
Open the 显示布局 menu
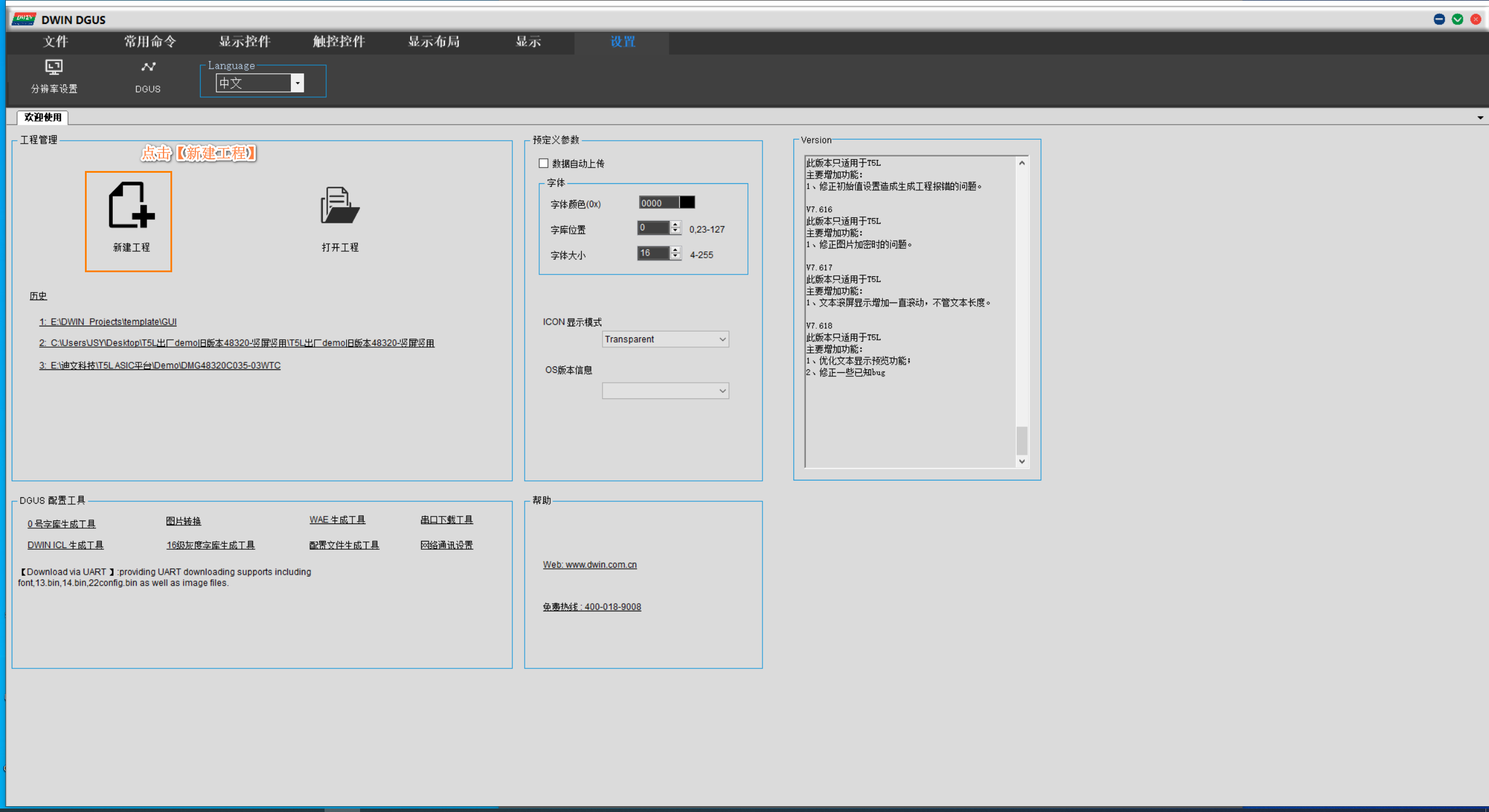[433, 42]
